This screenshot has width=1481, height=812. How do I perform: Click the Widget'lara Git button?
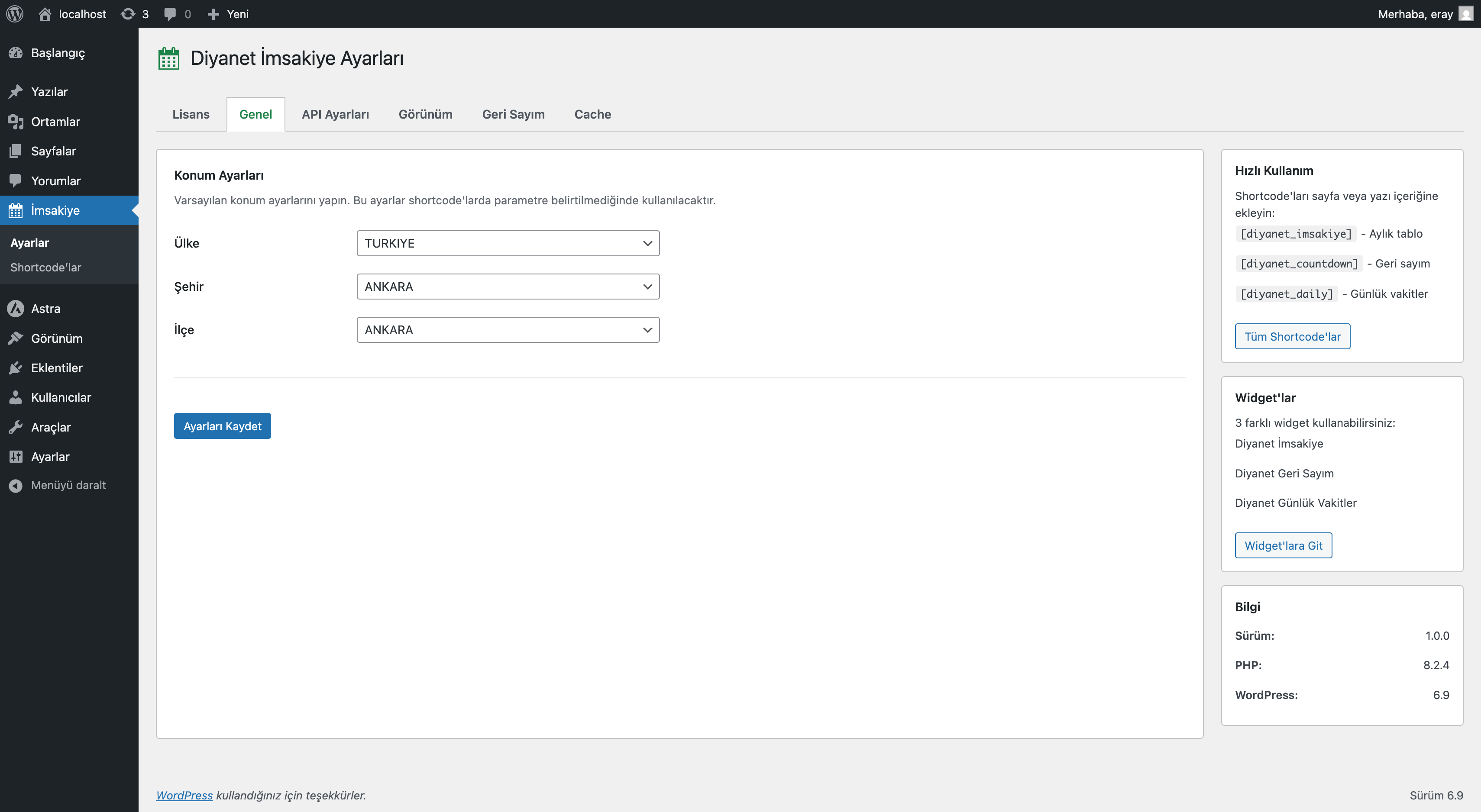click(x=1283, y=545)
